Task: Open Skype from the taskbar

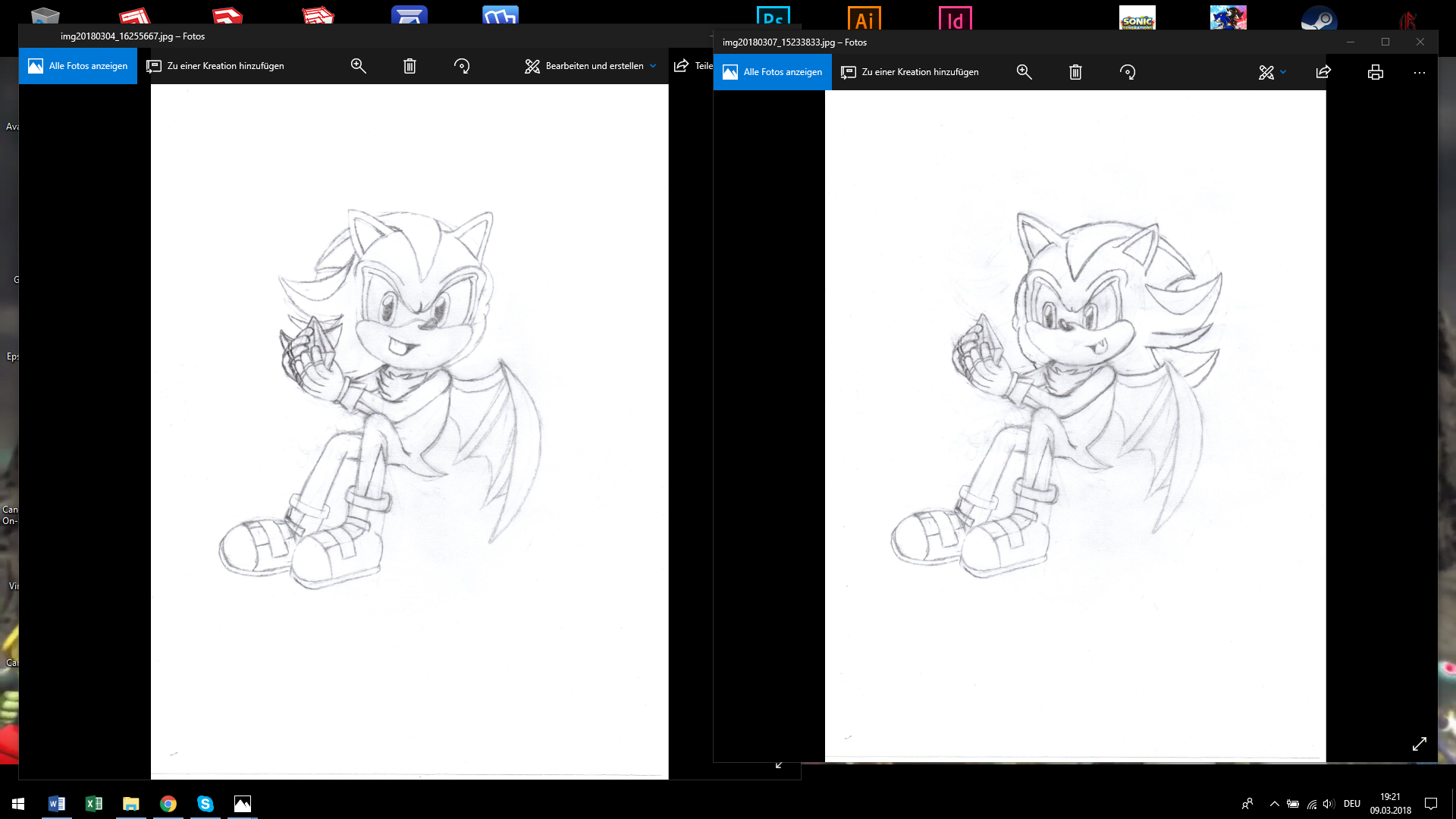Action: coord(205,804)
